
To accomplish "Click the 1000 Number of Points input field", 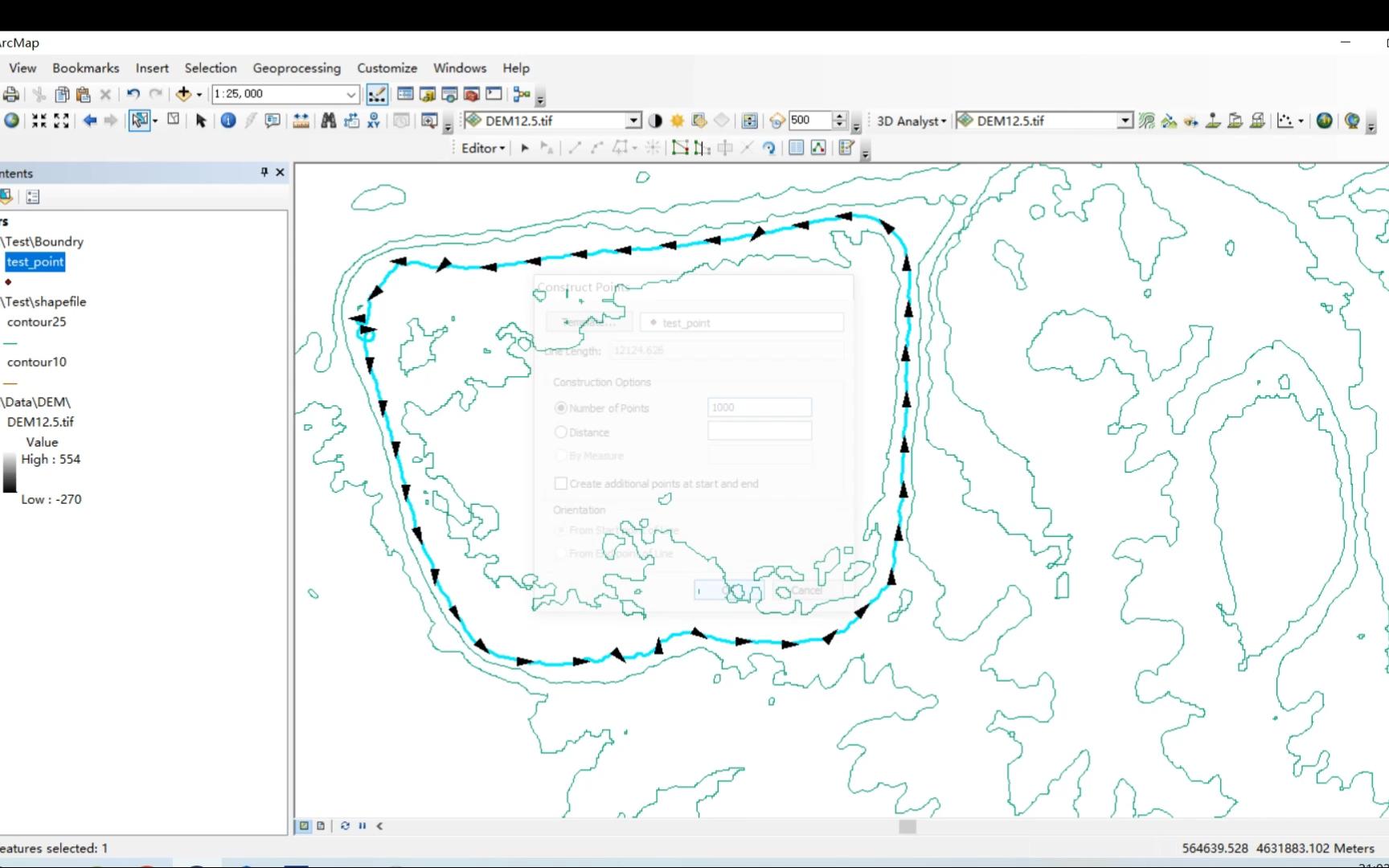I will coord(759,407).
